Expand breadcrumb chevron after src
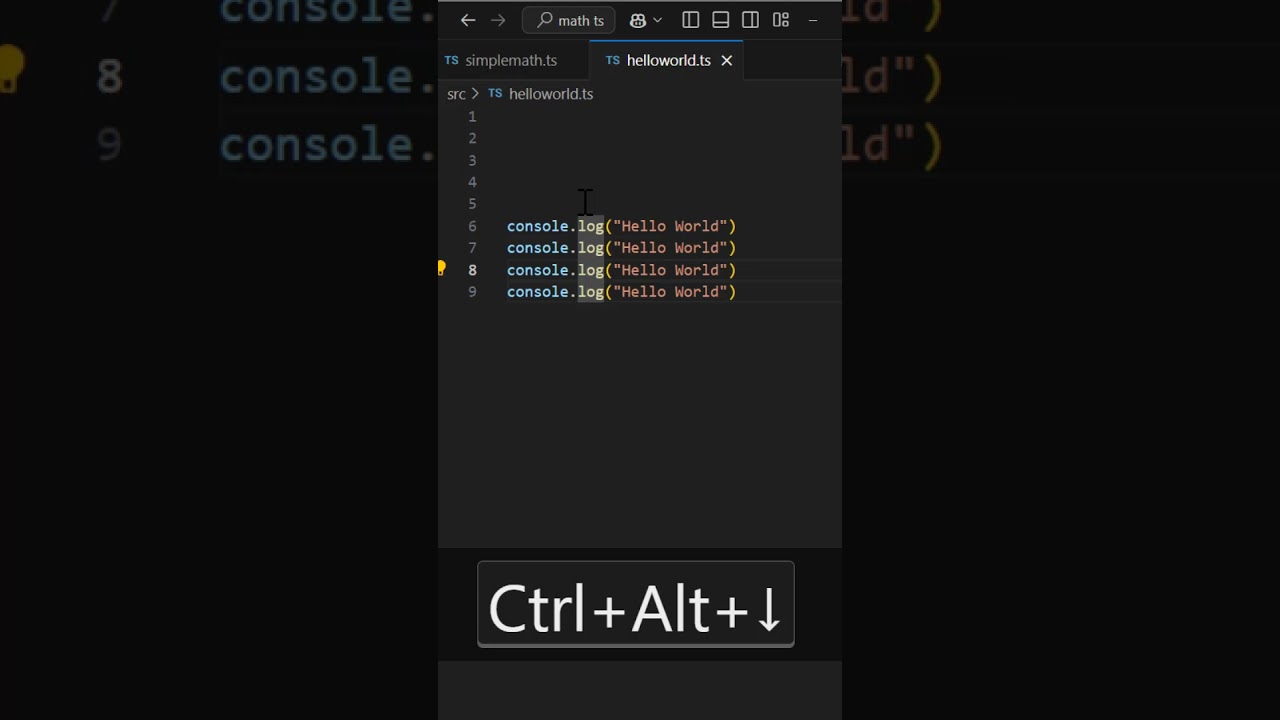 pos(475,94)
